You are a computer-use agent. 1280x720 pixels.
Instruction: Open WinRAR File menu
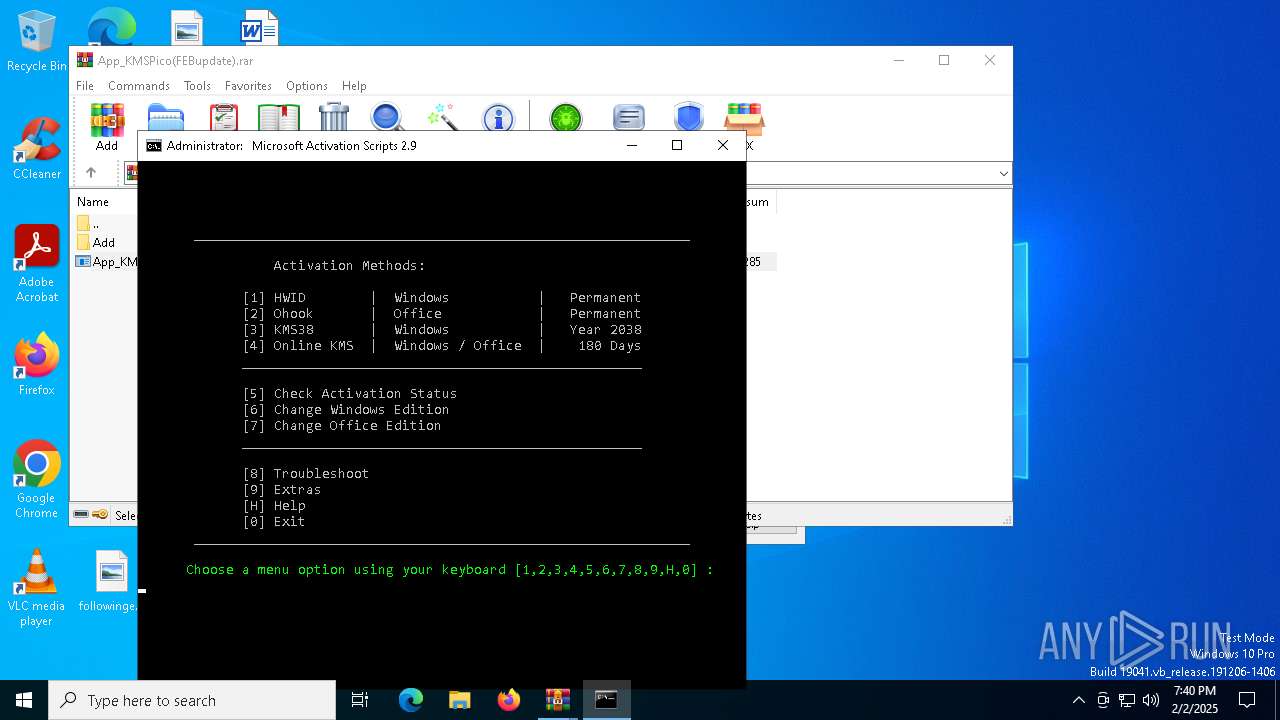[x=85, y=86]
